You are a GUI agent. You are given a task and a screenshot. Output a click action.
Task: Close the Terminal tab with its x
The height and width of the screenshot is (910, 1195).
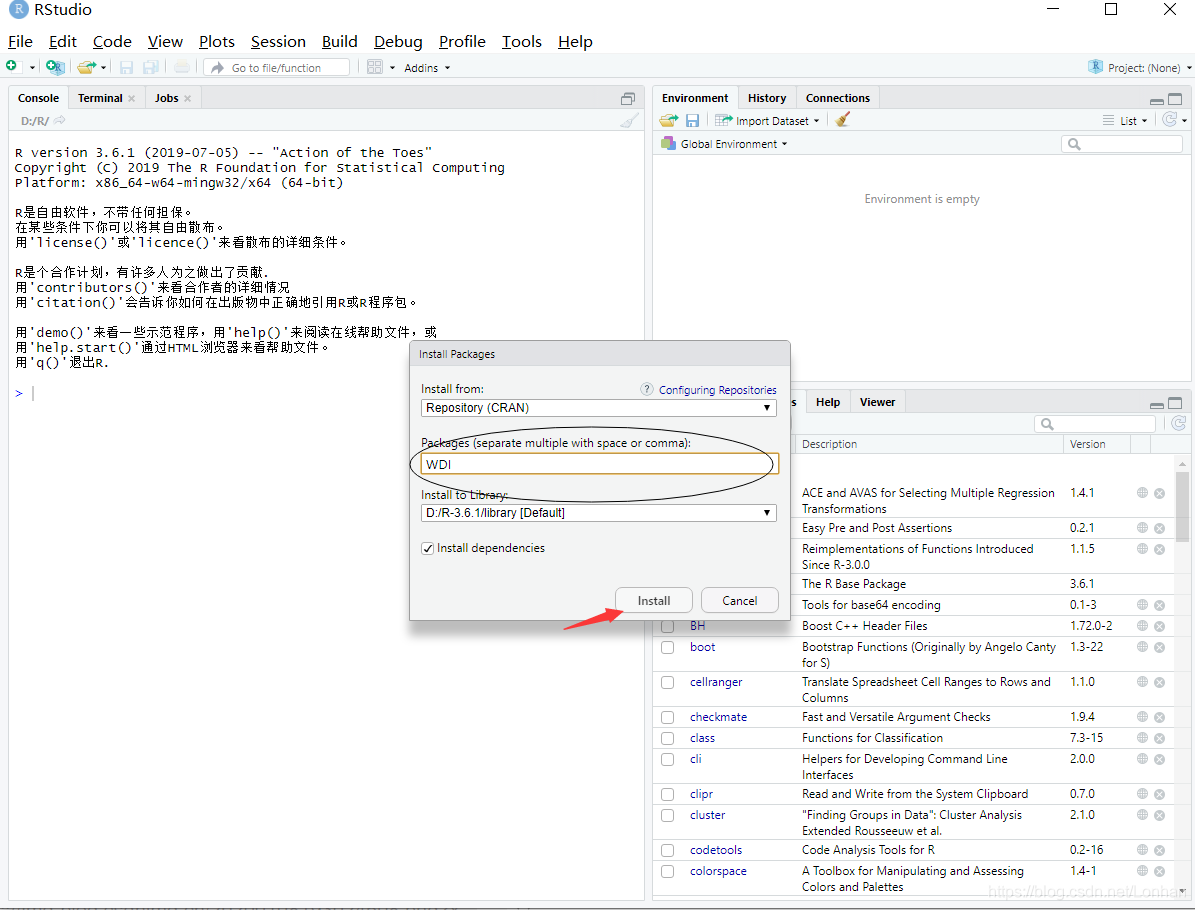(x=132, y=98)
